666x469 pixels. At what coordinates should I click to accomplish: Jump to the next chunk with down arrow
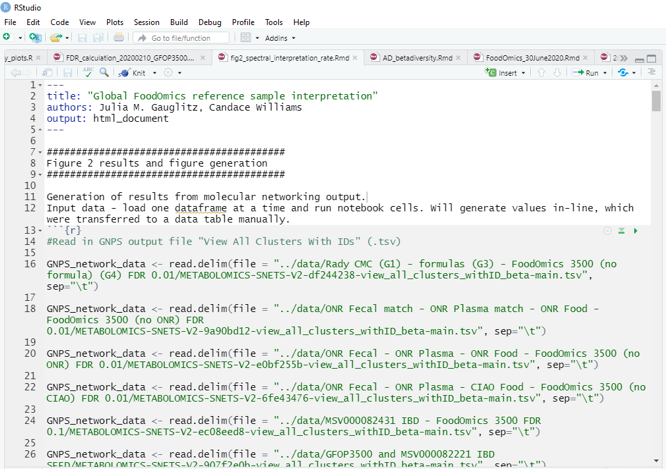pyautogui.click(x=557, y=73)
